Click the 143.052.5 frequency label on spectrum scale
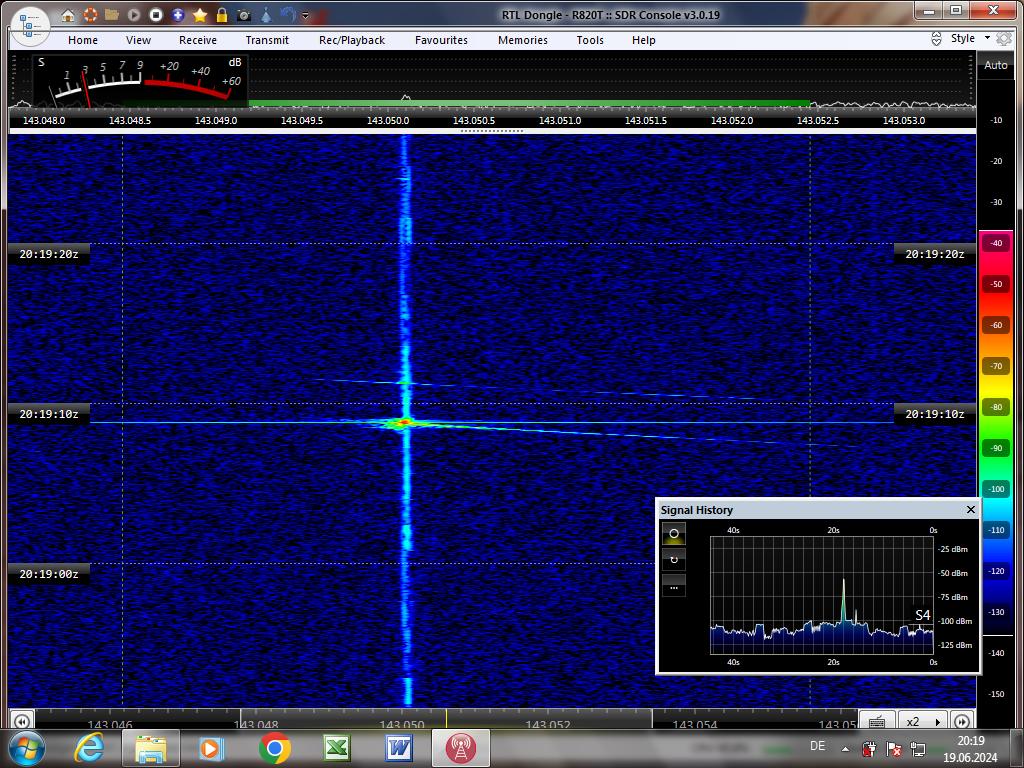This screenshot has width=1024, height=768. click(x=818, y=120)
